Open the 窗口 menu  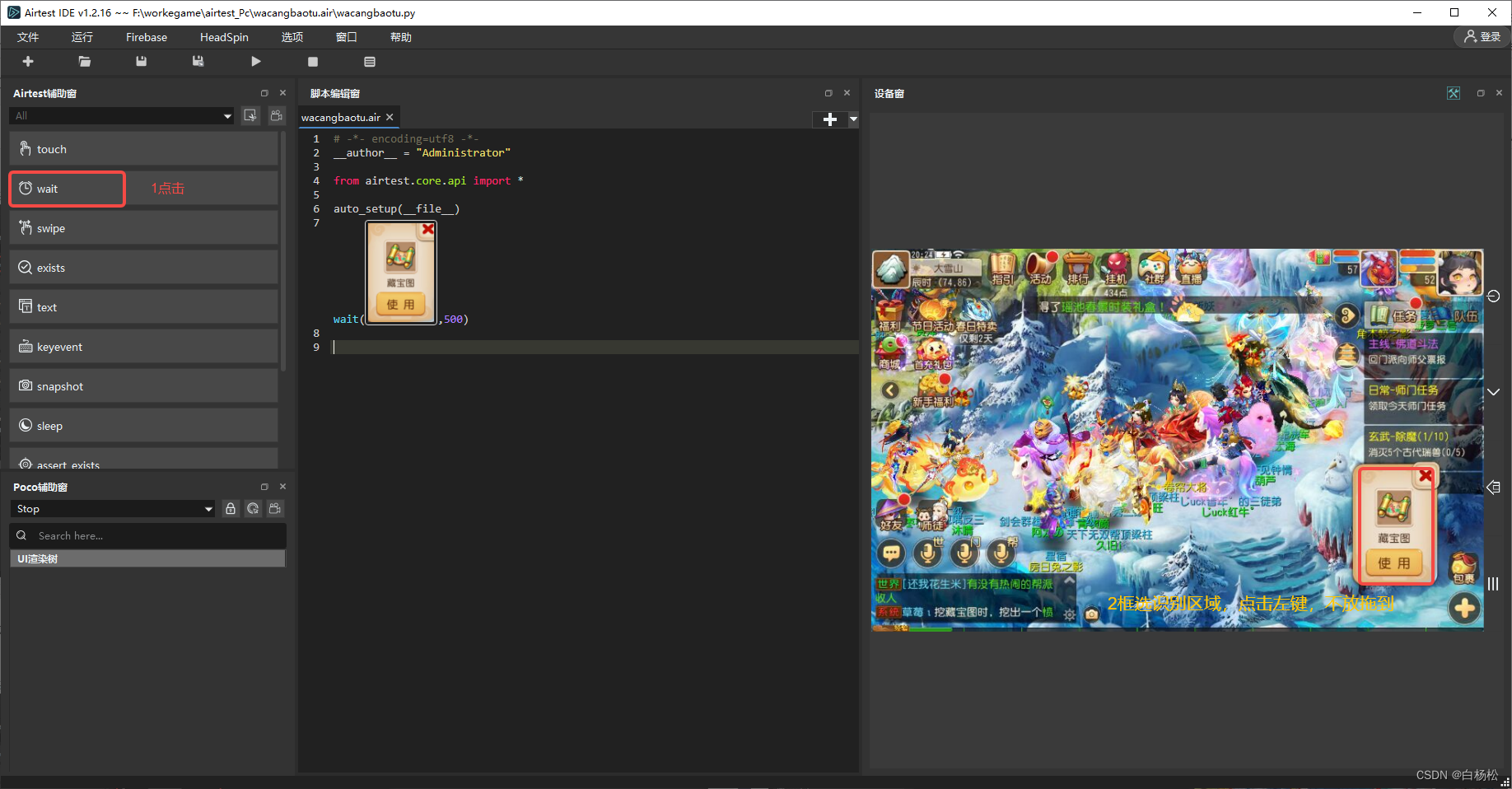coord(347,37)
